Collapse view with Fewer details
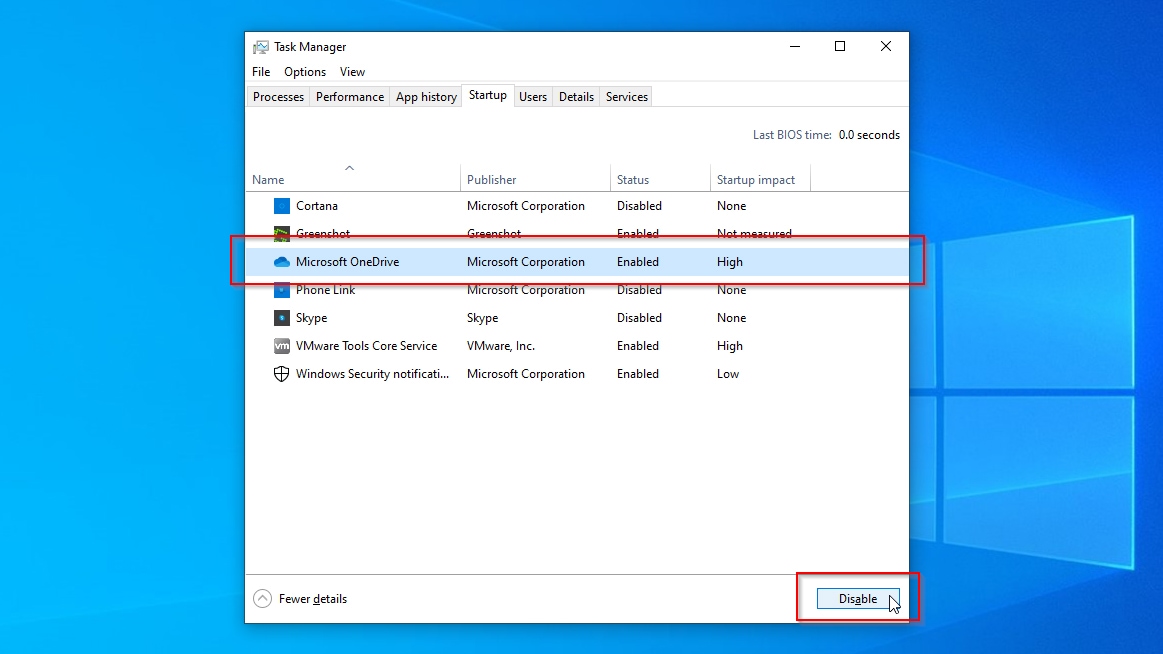This screenshot has height=654, width=1163. click(x=302, y=599)
